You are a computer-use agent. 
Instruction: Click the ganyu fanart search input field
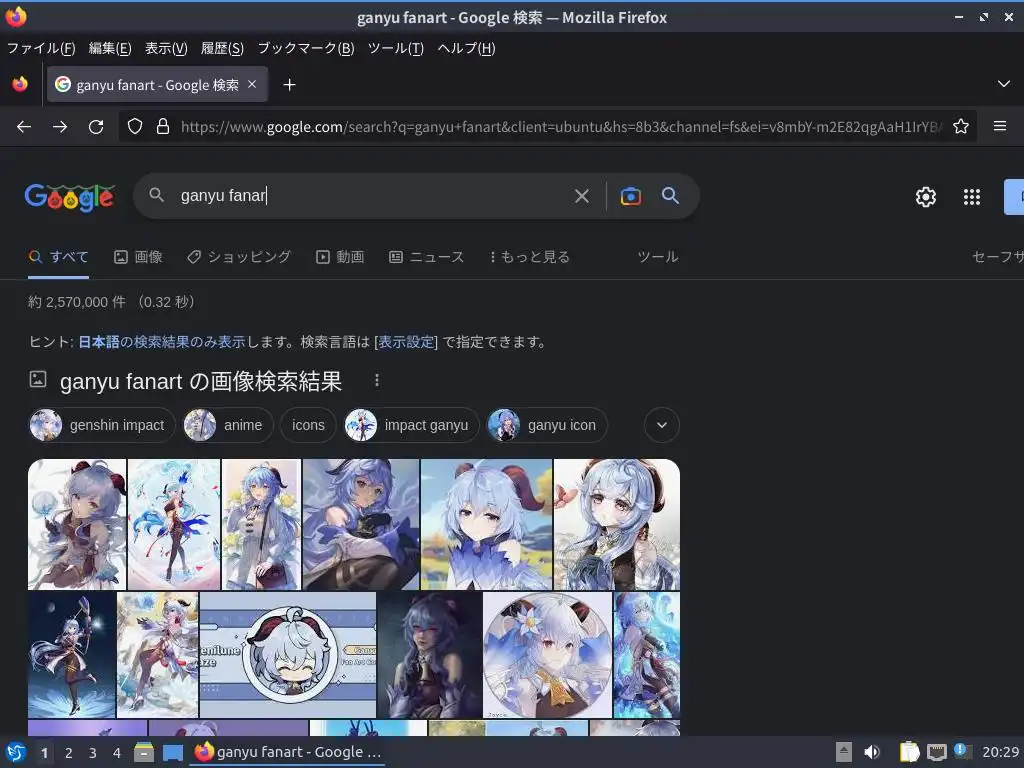(372, 195)
